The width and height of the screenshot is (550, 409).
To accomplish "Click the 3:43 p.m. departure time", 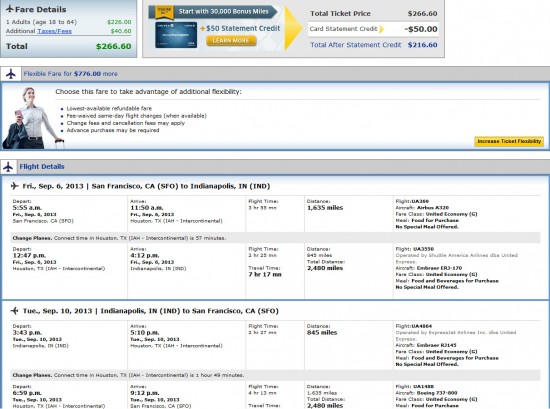I will (x=27, y=333).
